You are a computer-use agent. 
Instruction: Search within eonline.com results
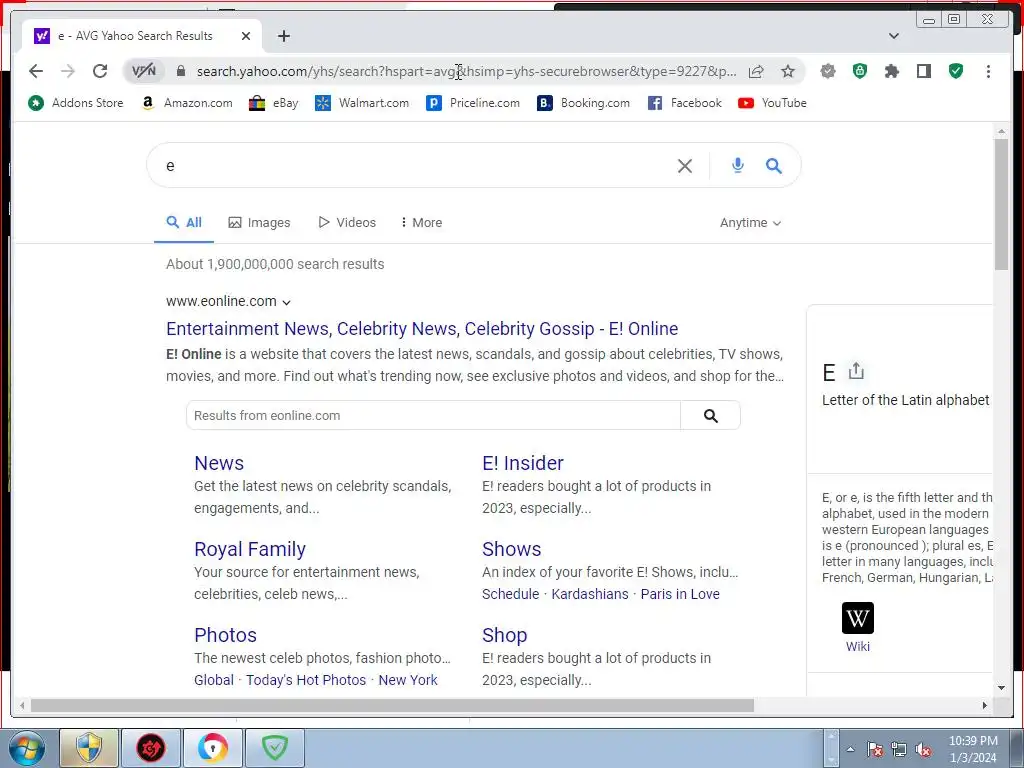(x=711, y=415)
